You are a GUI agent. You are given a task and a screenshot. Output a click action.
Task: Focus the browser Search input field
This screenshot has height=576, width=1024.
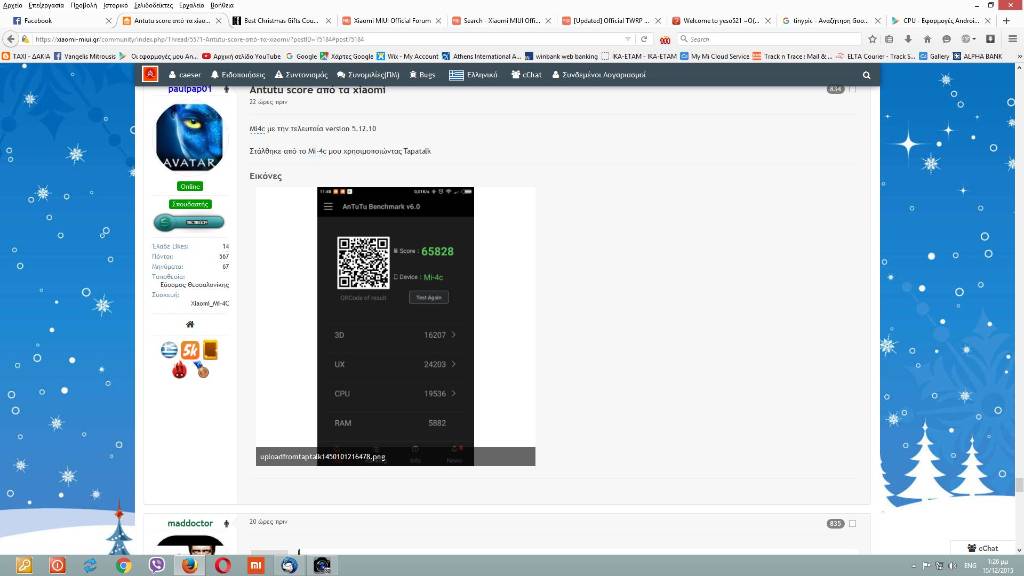769,39
